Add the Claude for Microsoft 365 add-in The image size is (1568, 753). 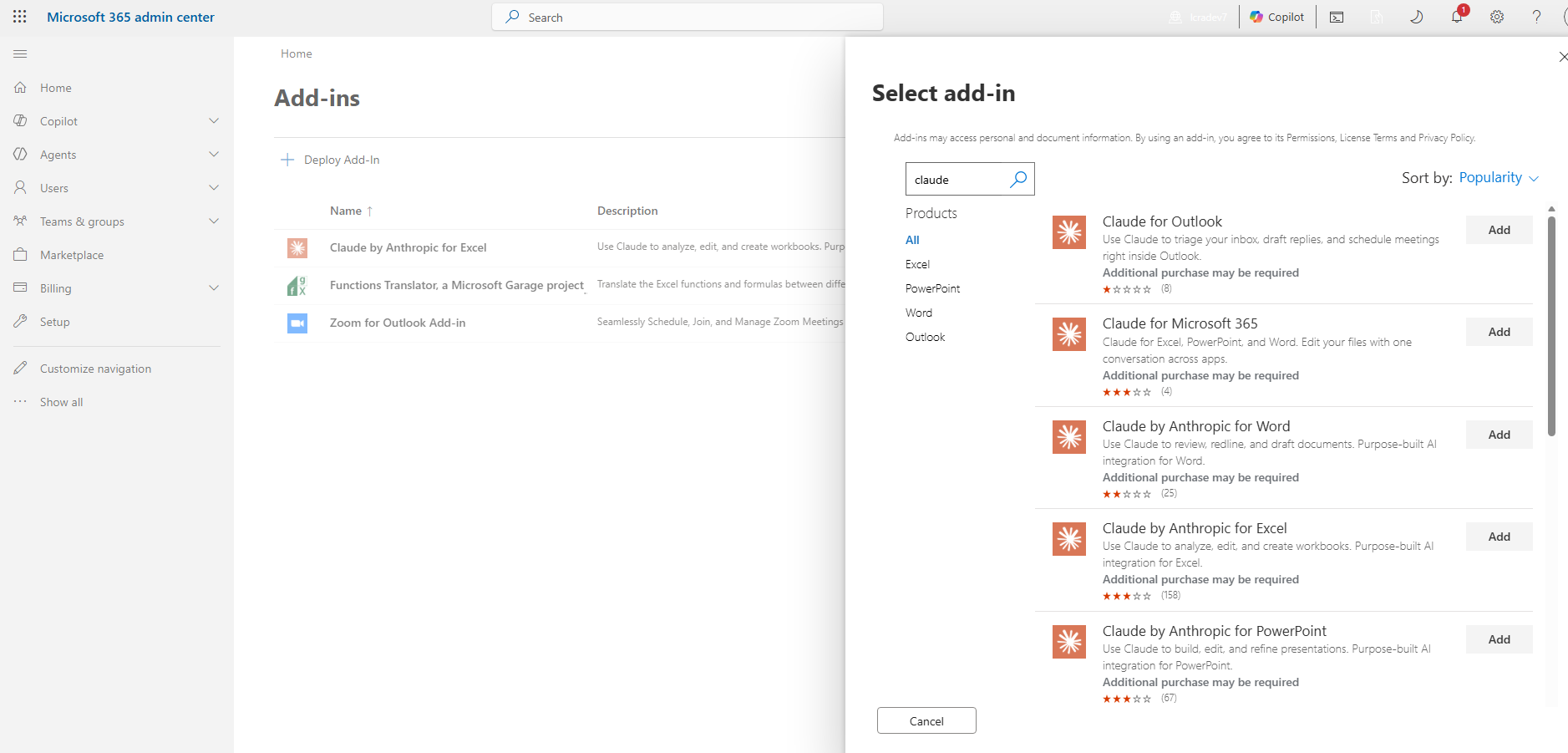click(1499, 332)
